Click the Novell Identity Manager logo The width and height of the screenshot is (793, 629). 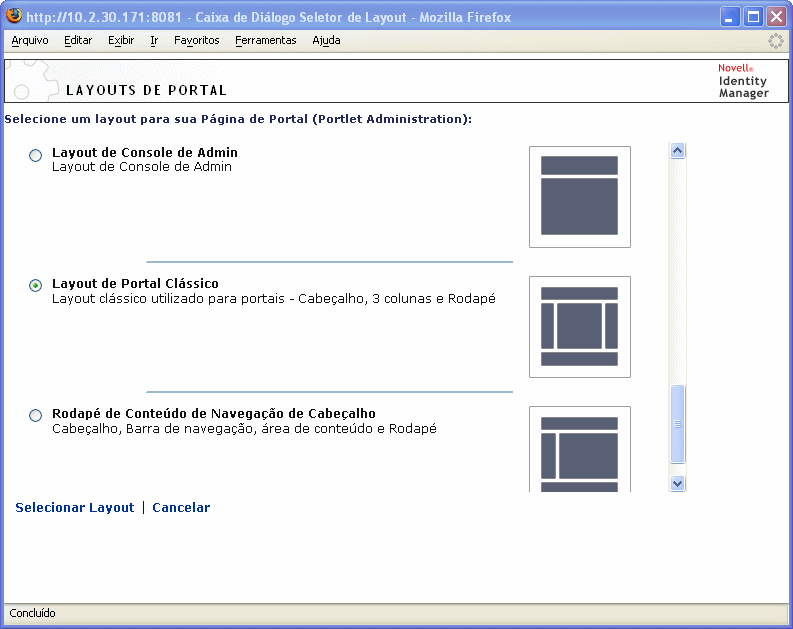point(743,81)
